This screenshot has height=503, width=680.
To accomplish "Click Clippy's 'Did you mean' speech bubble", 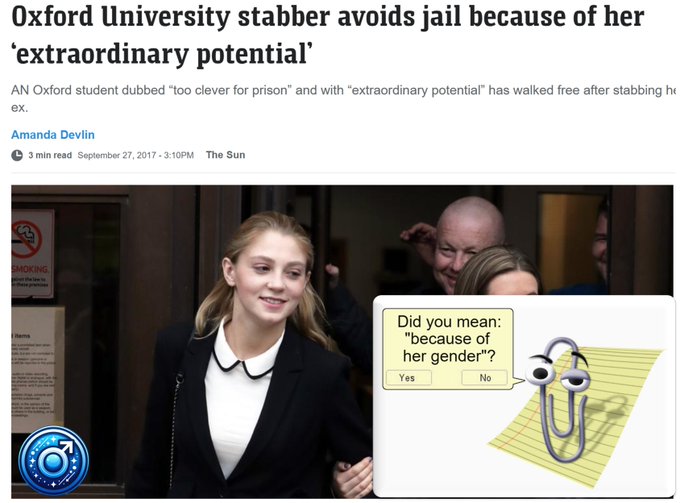I will point(448,348).
